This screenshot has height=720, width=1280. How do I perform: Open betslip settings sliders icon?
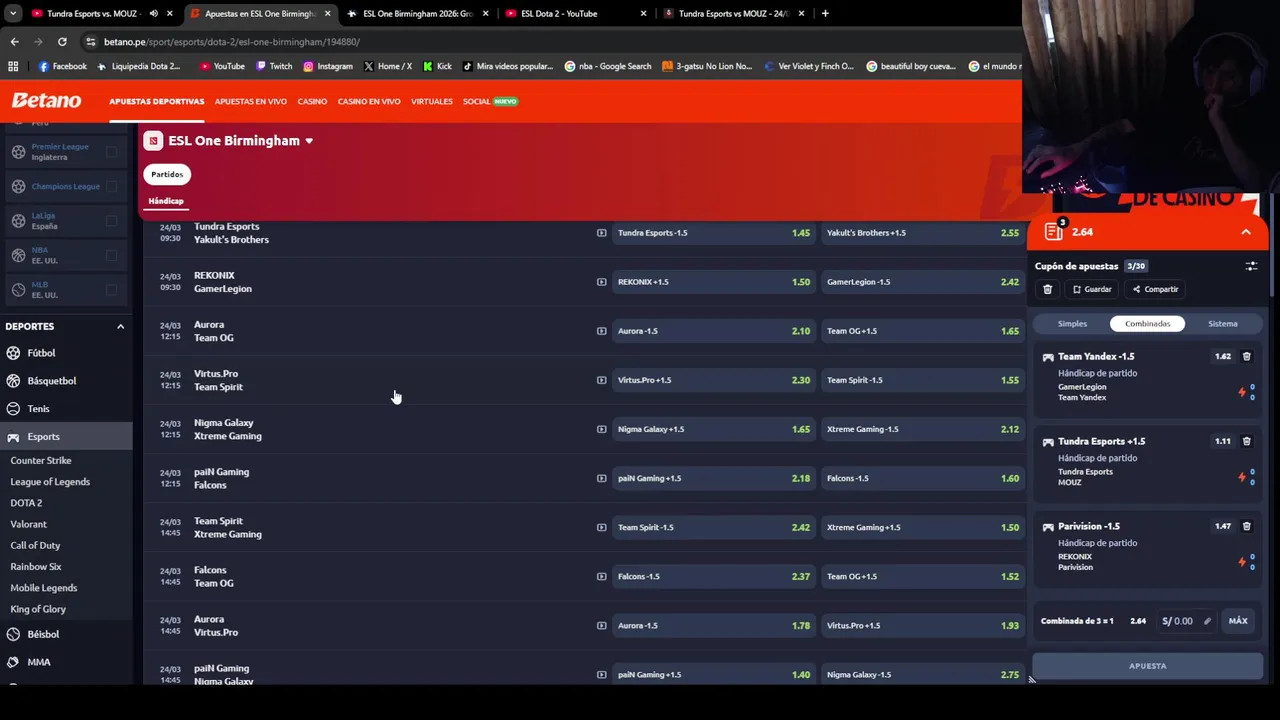pyautogui.click(x=1251, y=266)
